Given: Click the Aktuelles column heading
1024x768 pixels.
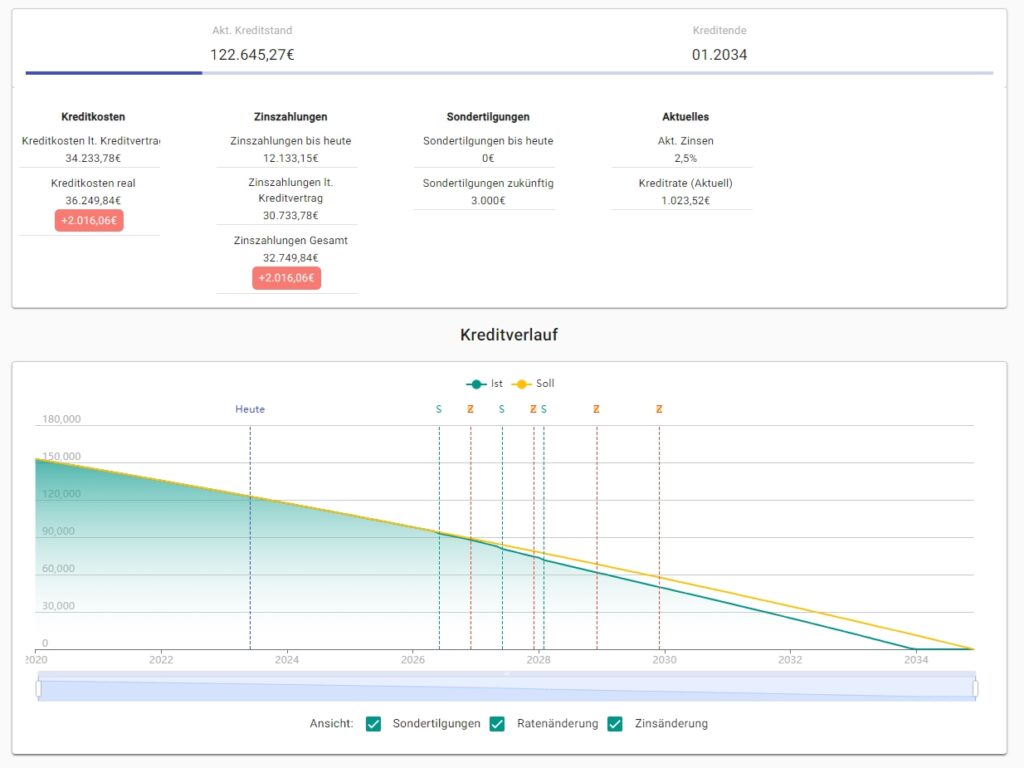Looking at the screenshot, I should click(686, 117).
